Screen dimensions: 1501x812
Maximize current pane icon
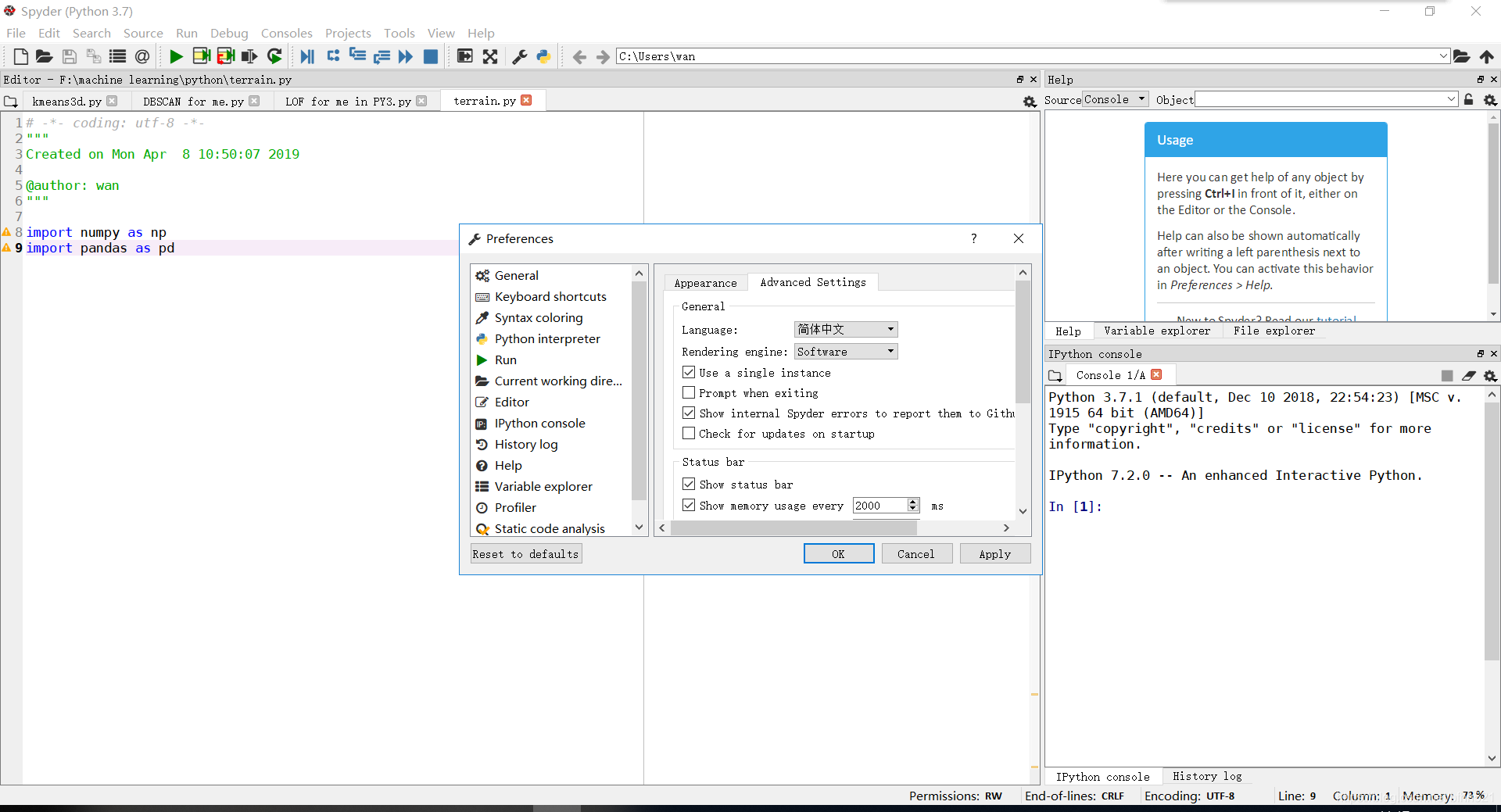(x=464, y=56)
